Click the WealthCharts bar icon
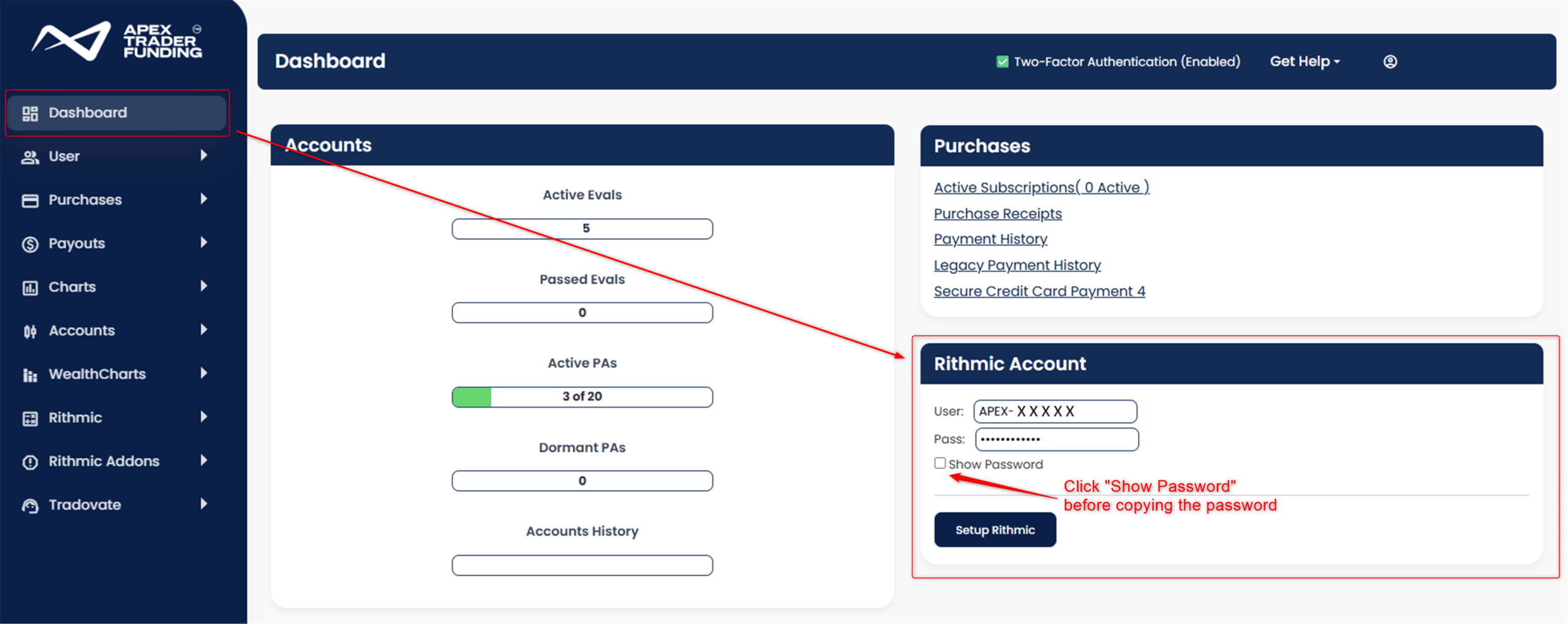The height and width of the screenshot is (624, 1568). (30, 375)
